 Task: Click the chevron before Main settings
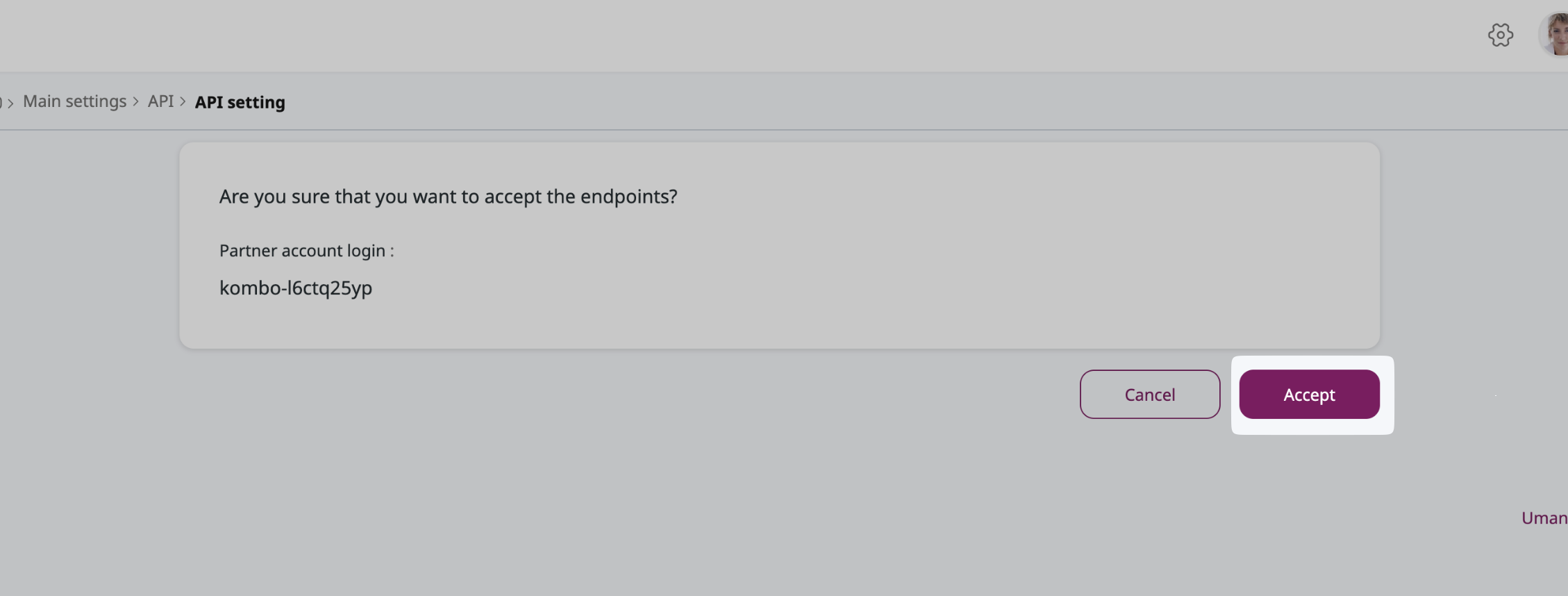click(11, 103)
